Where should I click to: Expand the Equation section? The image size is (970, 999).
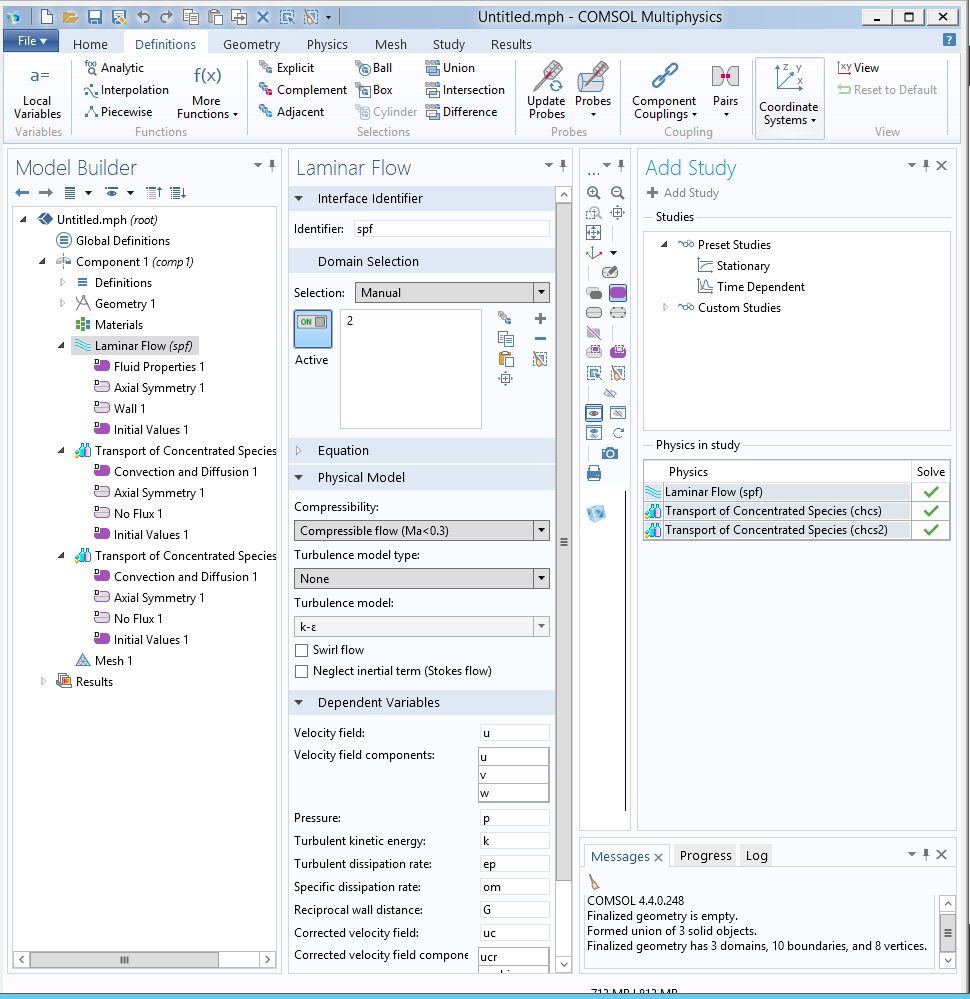pos(343,450)
